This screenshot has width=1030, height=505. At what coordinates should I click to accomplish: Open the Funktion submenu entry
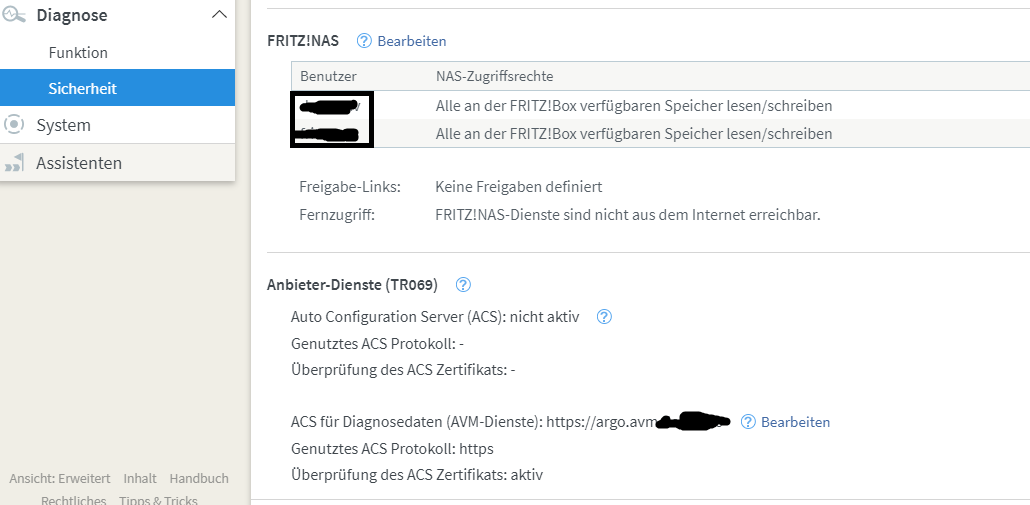click(x=78, y=53)
